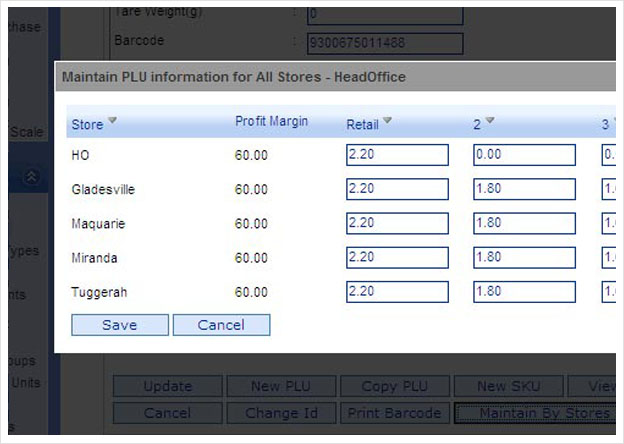Screen dimensions: 624x444
Task: Sort by the Store column arrow
Action: (112, 120)
